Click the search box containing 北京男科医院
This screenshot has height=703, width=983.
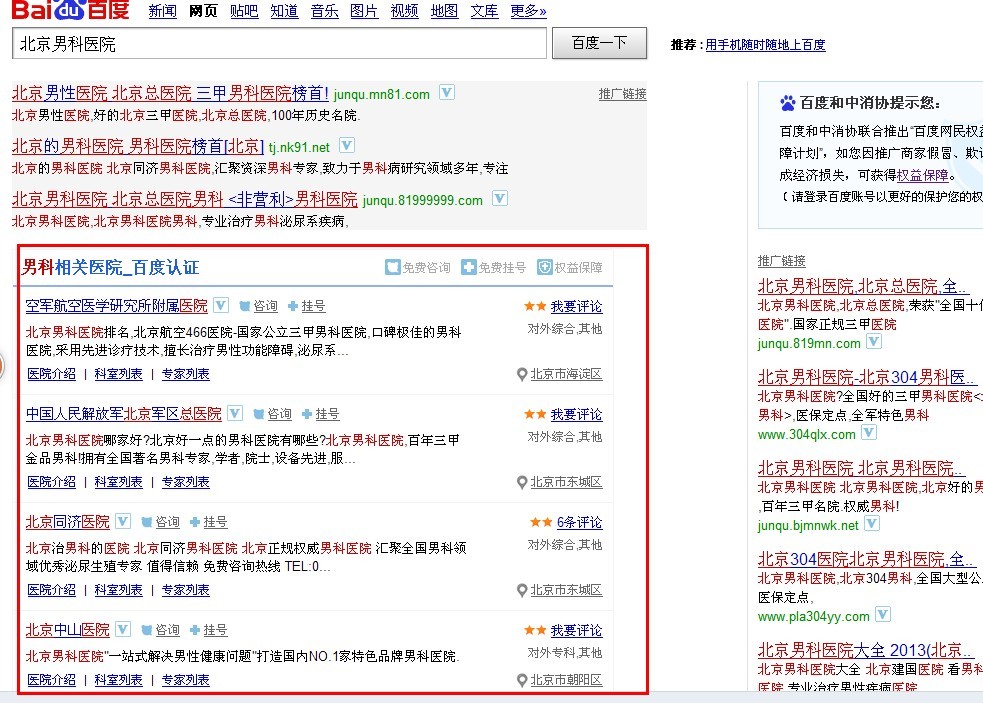[280, 44]
